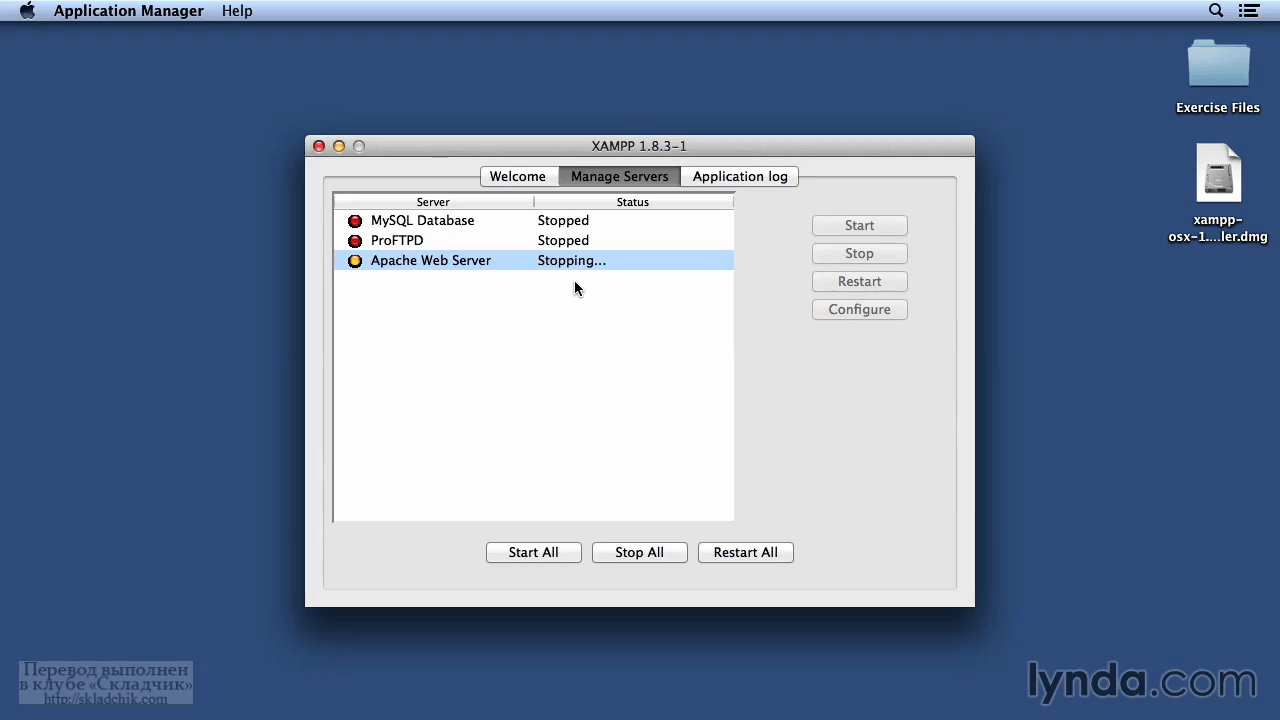1280x720 pixels.
Task: Click the Stop button
Action: (x=860, y=254)
